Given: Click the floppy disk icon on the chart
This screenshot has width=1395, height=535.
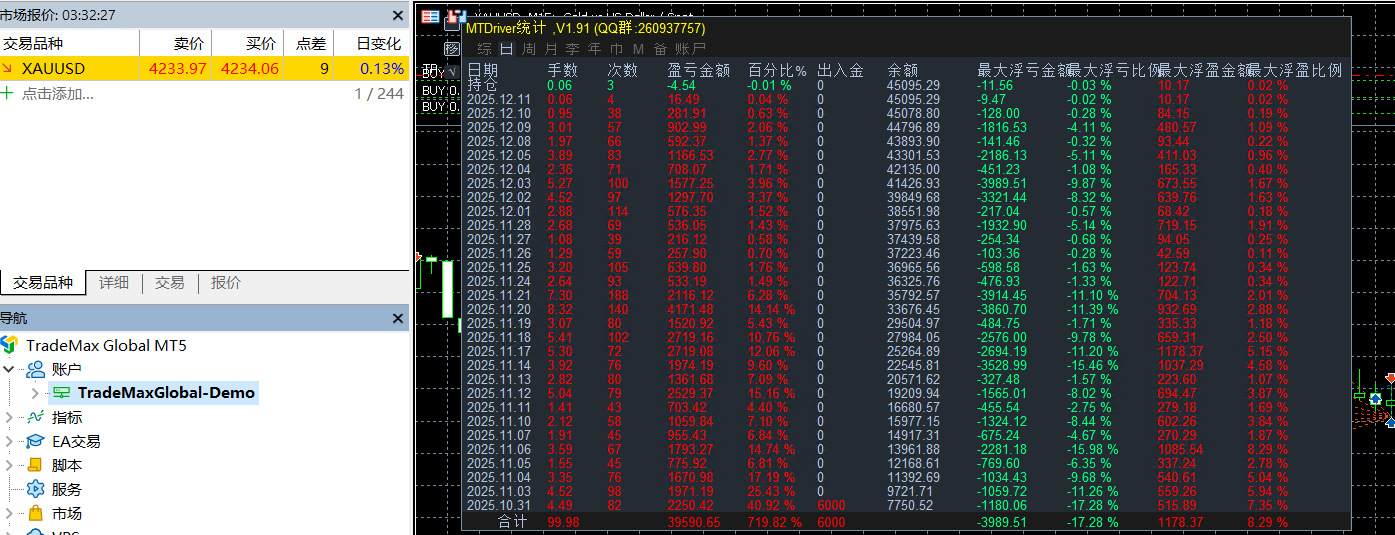Looking at the screenshot, I should [x=455, y=16].
